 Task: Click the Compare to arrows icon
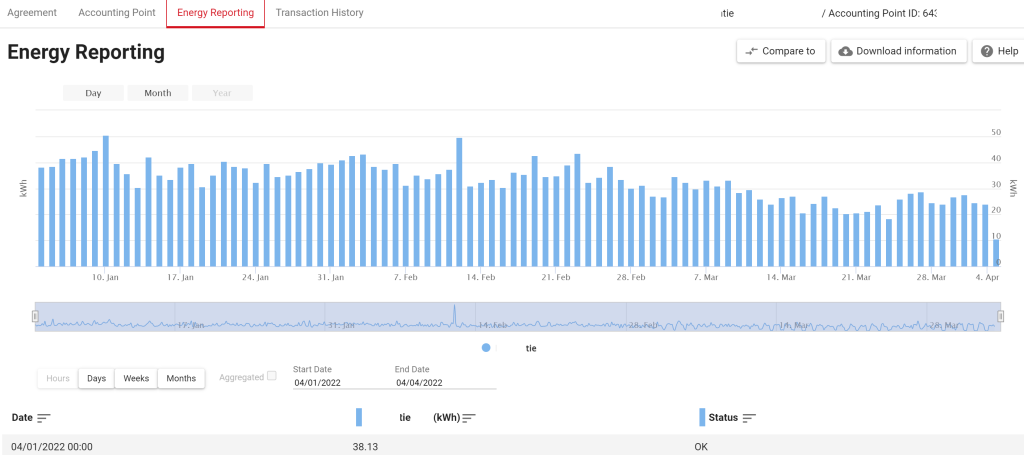click(x=751, y=51)
